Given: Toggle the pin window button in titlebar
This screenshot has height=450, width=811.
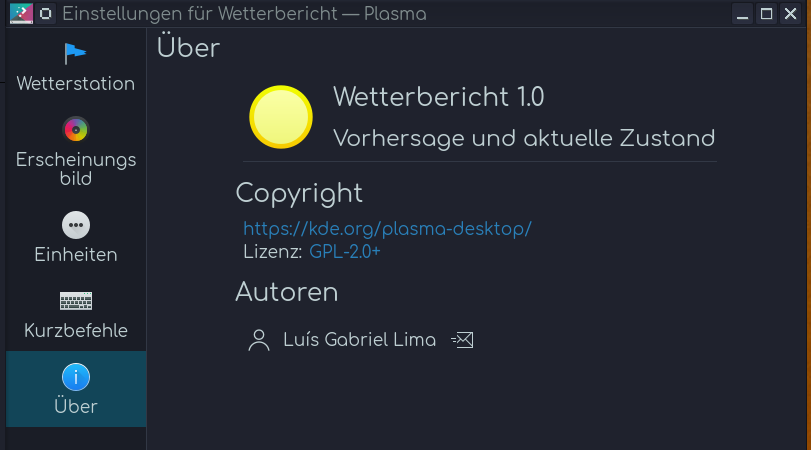Looking at the screenshot, I should pyautogui.click(x=46, y=13).
